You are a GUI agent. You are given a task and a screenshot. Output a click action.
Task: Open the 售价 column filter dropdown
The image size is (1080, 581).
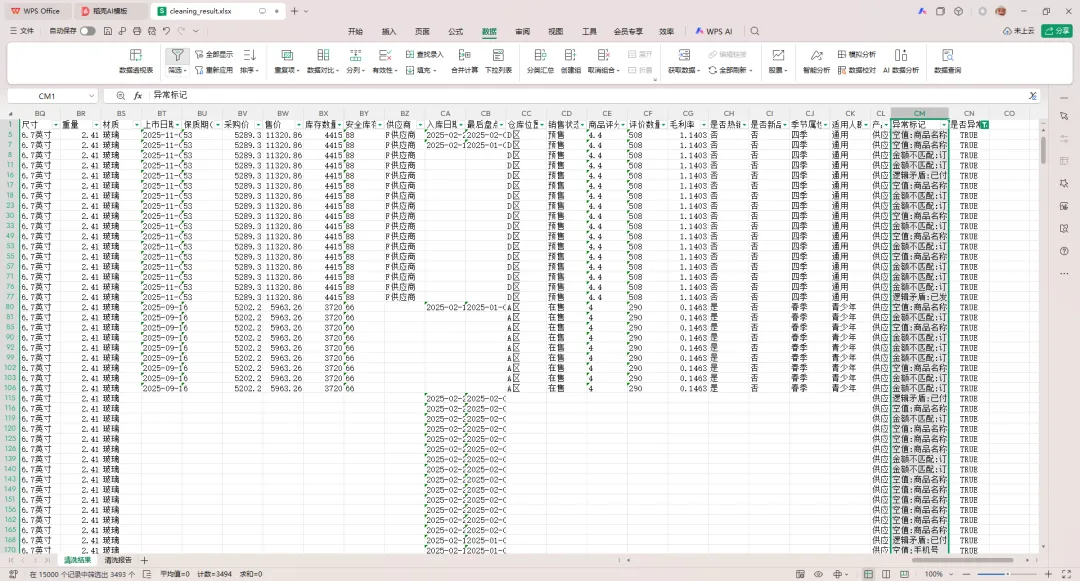click(x=299, y=125)
